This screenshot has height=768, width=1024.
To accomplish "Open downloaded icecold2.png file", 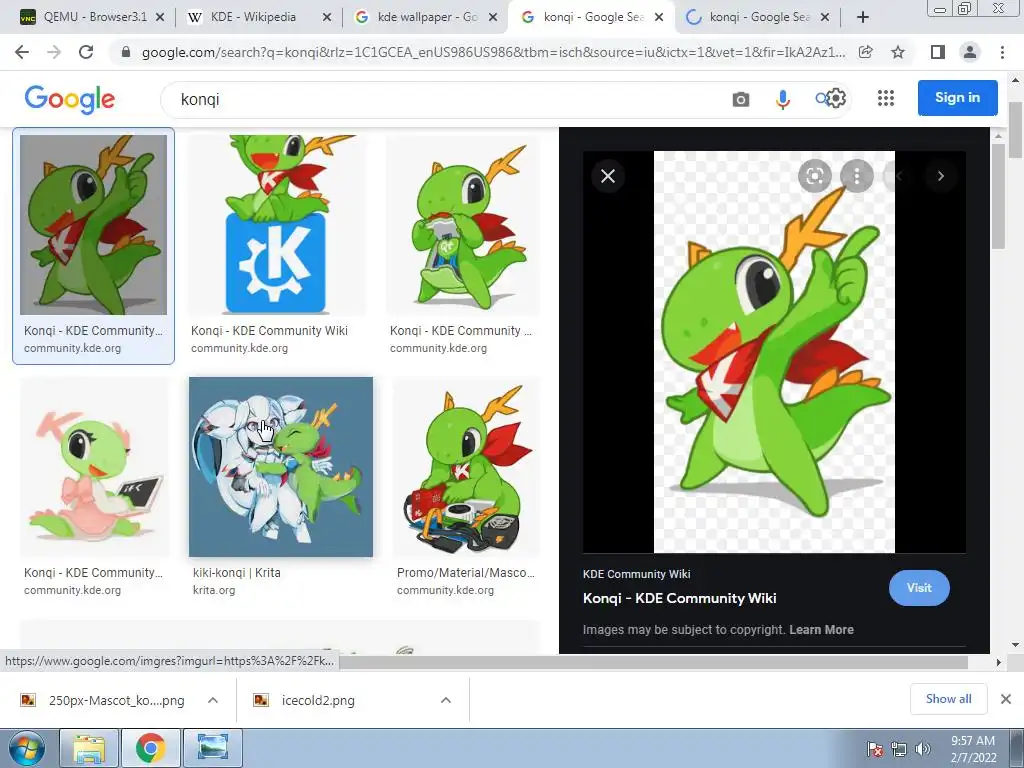I will pos(318,700).
